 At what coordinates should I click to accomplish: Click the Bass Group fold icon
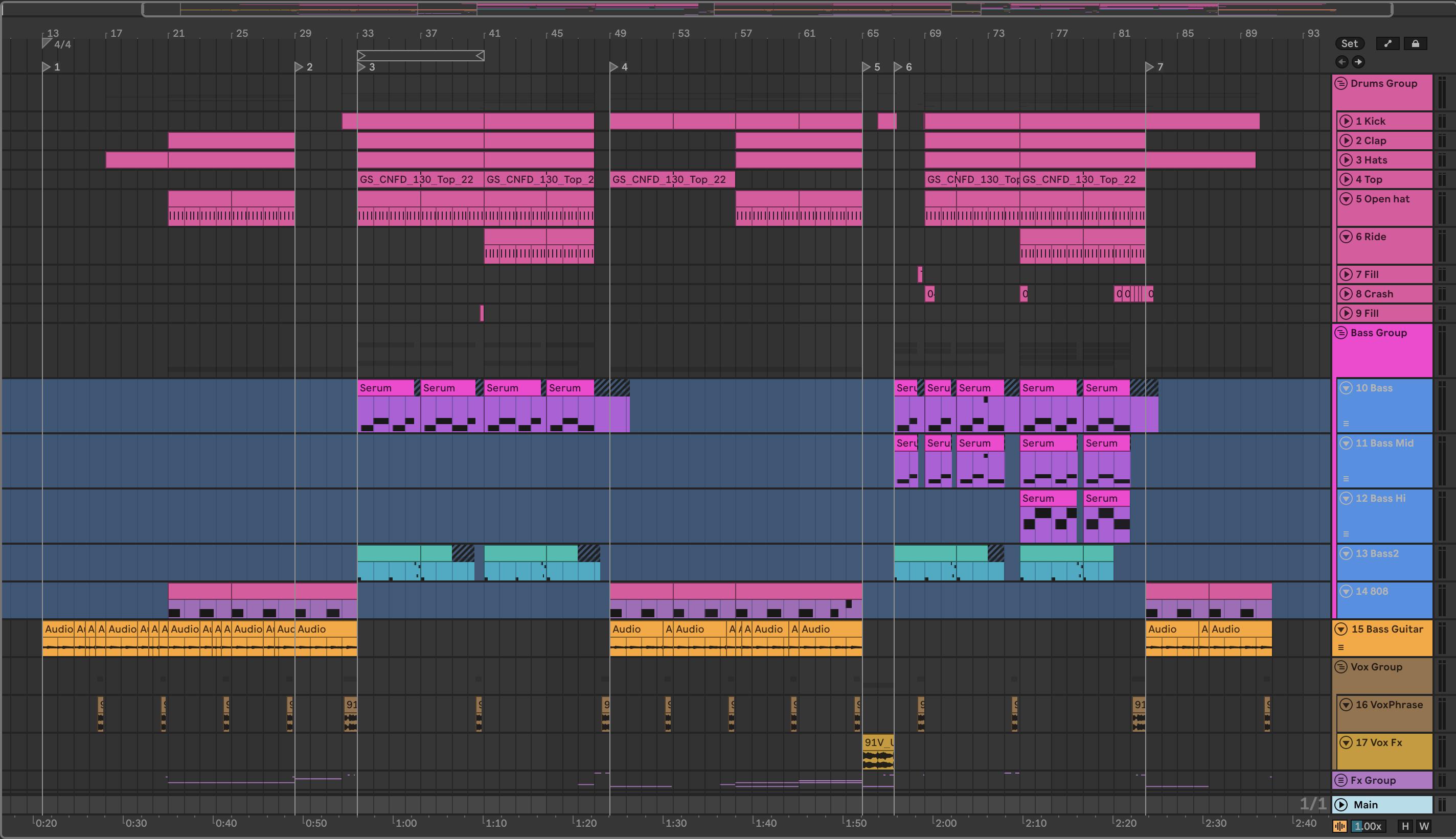1341,333
